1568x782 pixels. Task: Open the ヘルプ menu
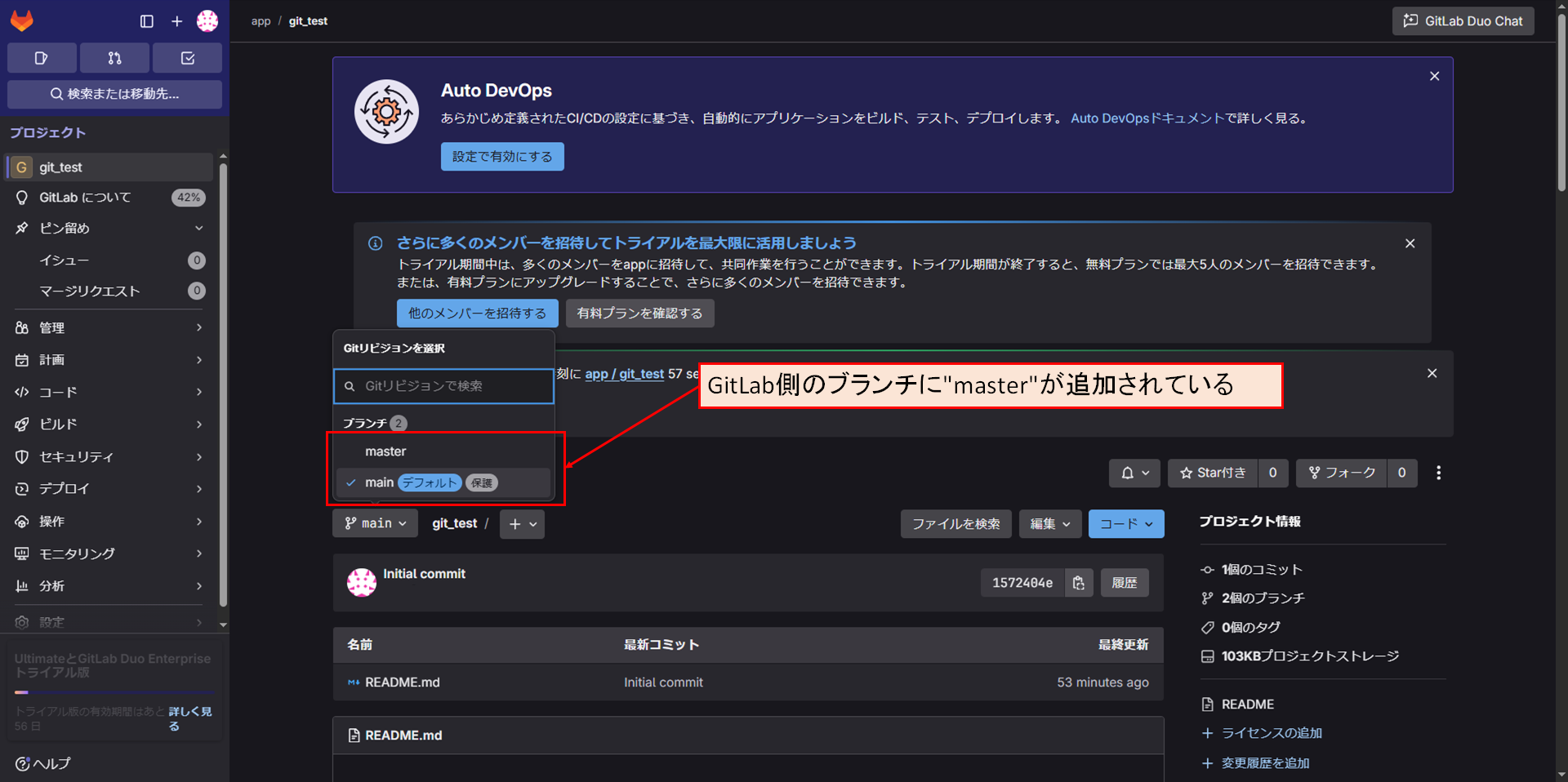coord(43,764)
